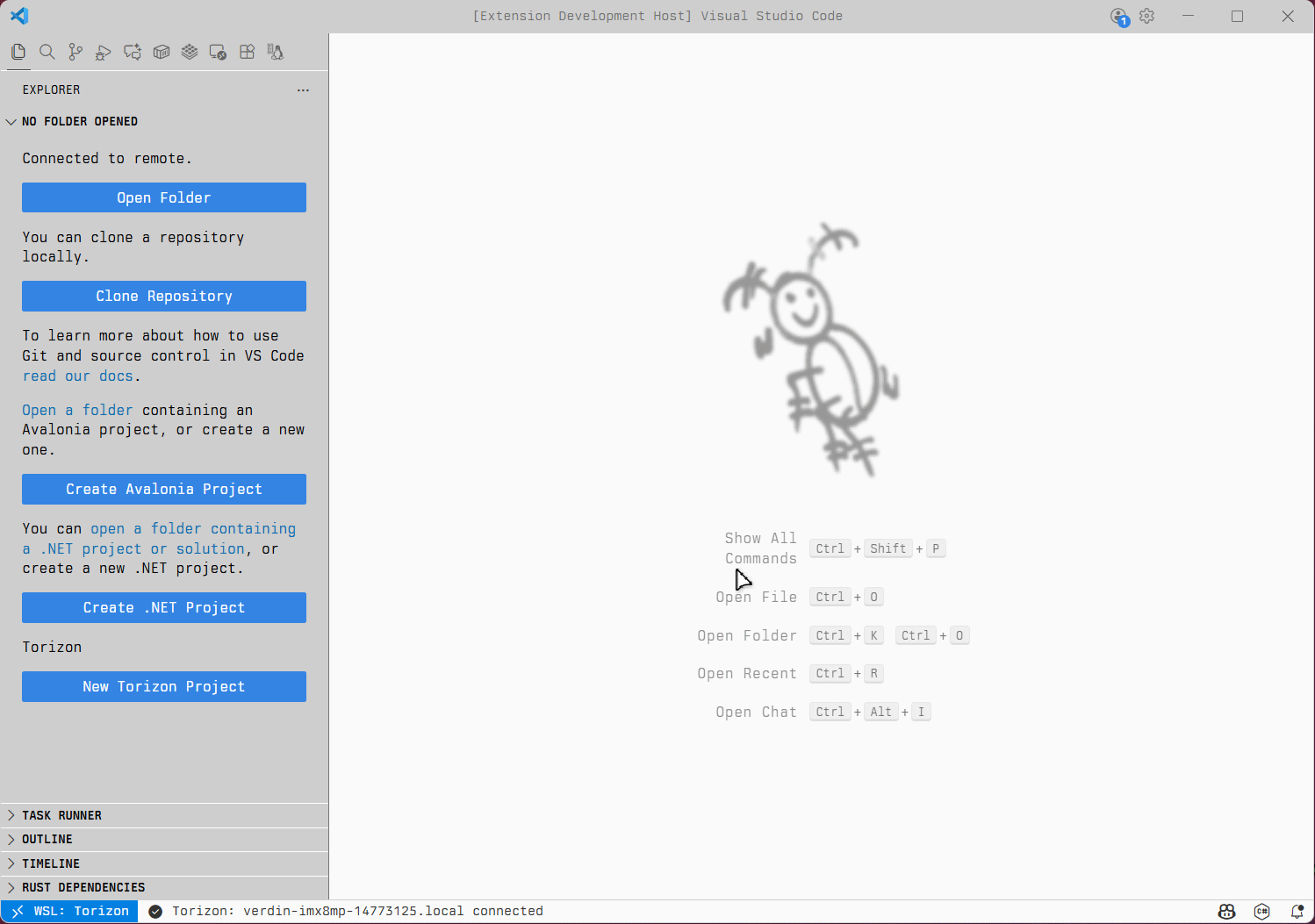Collapse the No Folder Opened section
The height and width of the screenshot is (924, 1315).
[79, 122]
